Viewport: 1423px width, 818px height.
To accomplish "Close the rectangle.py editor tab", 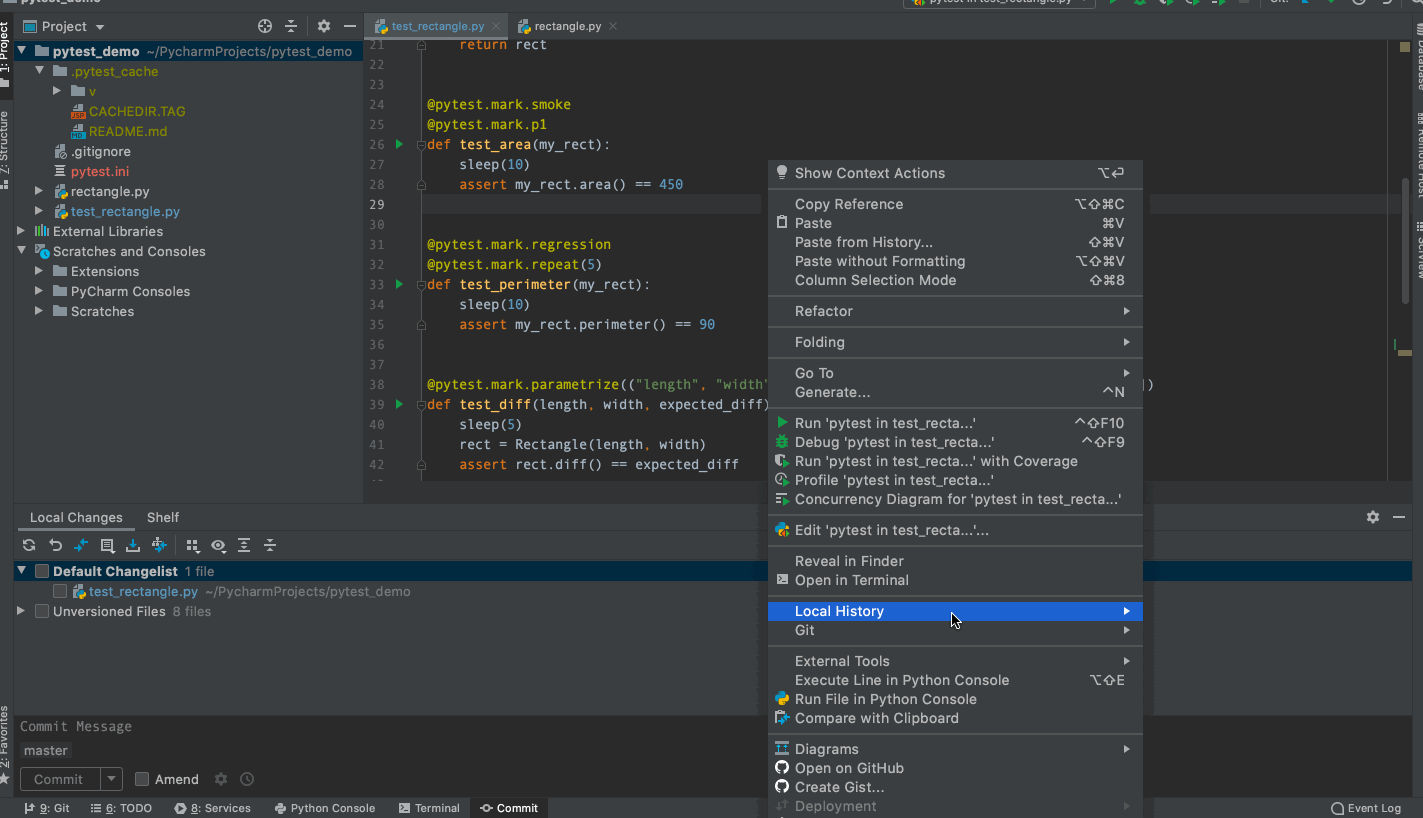I will click(612, 26).
